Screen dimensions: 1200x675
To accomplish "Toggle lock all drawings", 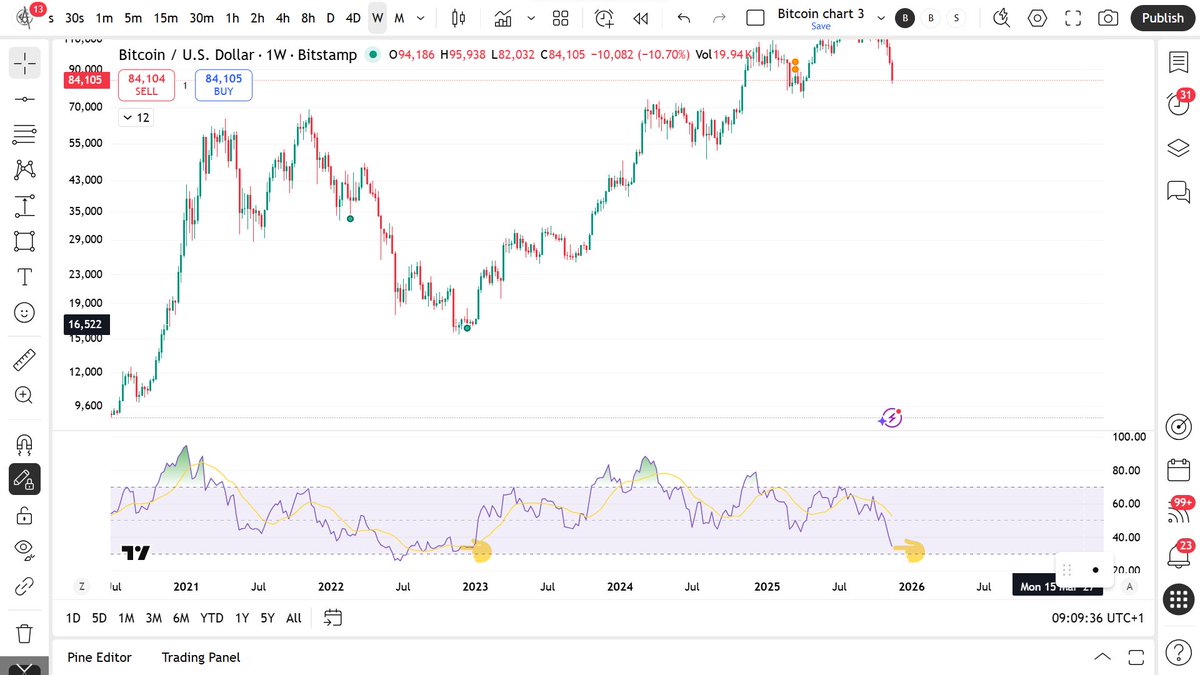I will (x=24, y=516).
